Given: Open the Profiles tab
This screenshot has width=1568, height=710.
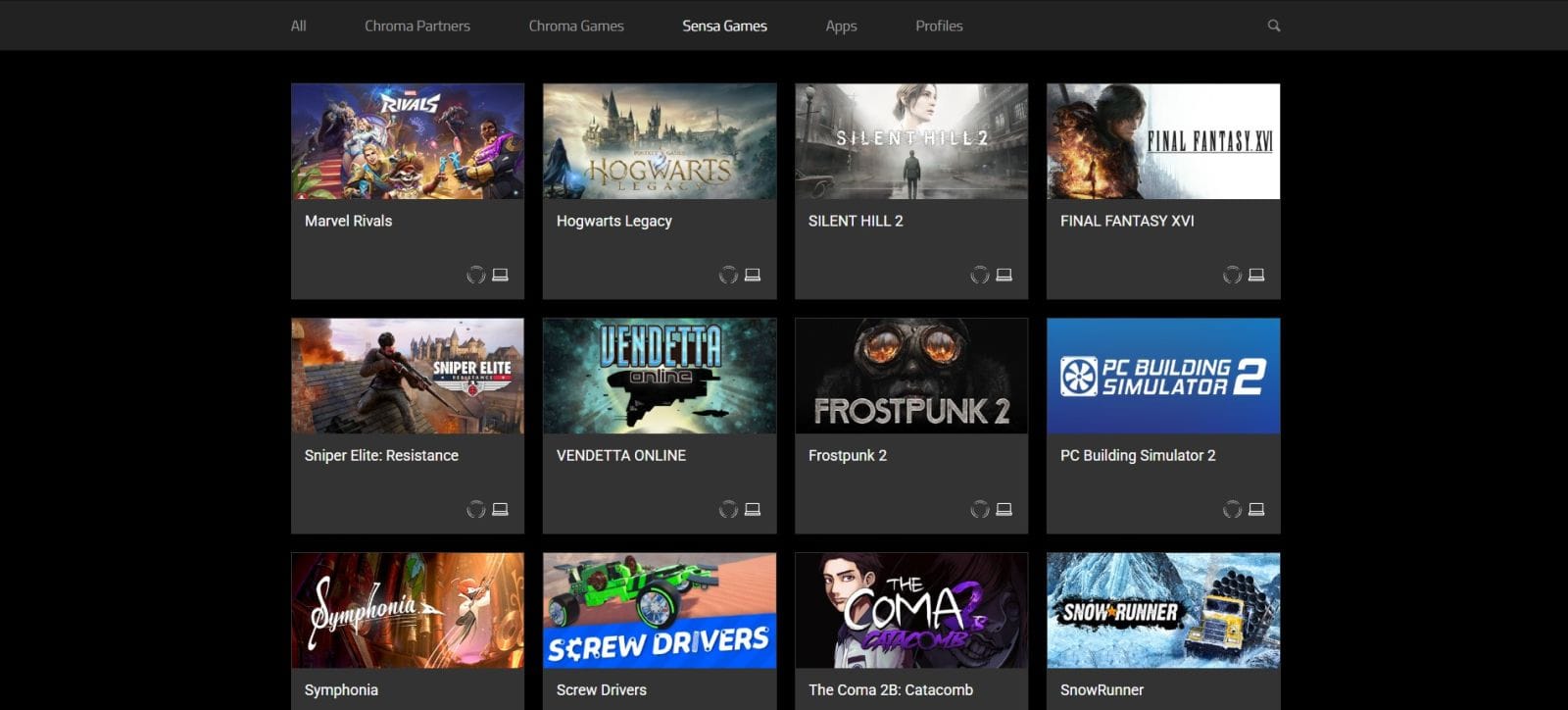Looking at the screenshot, I should pyautogui.click(x=939, y=25).
